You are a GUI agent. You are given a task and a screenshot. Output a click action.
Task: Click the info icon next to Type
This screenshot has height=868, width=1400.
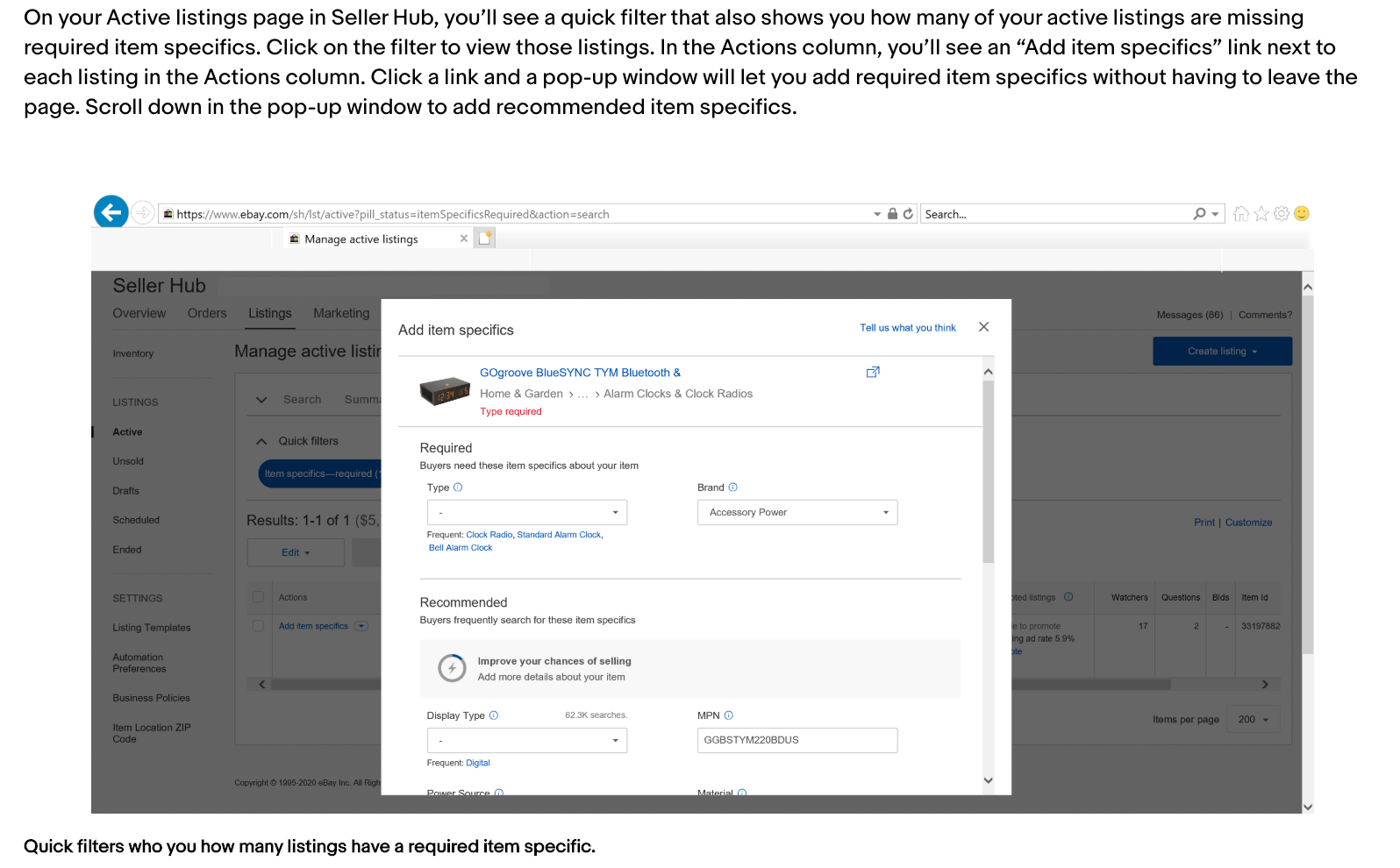coord(458,487)
